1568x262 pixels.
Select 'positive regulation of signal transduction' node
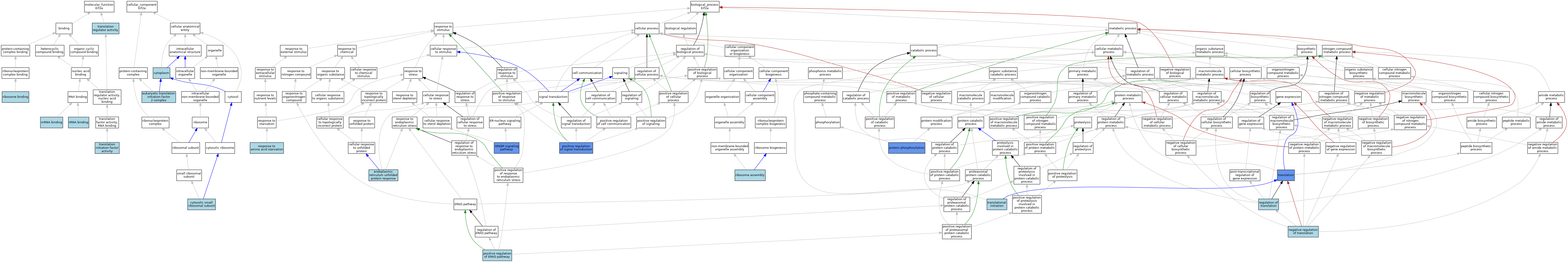(576, 148)
